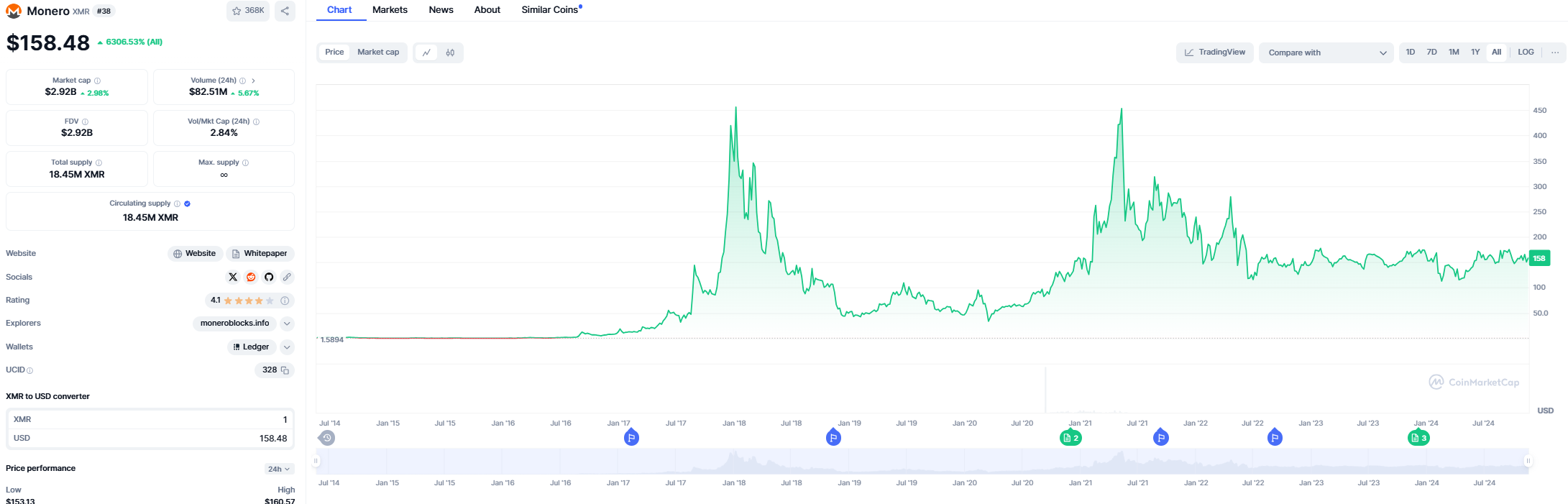Screen dimensions: 1568x504
Task: Click the share icon button
Action: (x=285, y=11)
